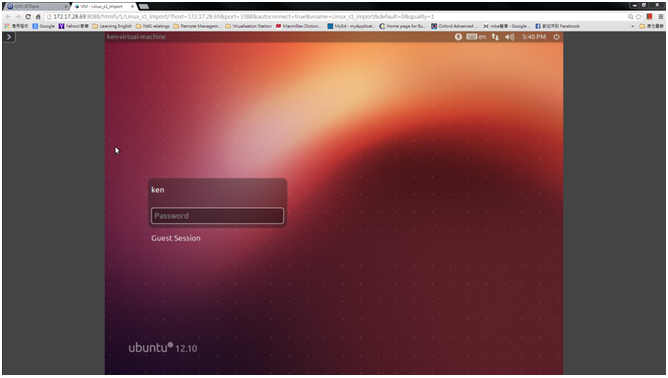Reload the VM console page
The height and width of the screenshot is (378, 668).
(x=28, y=17)
